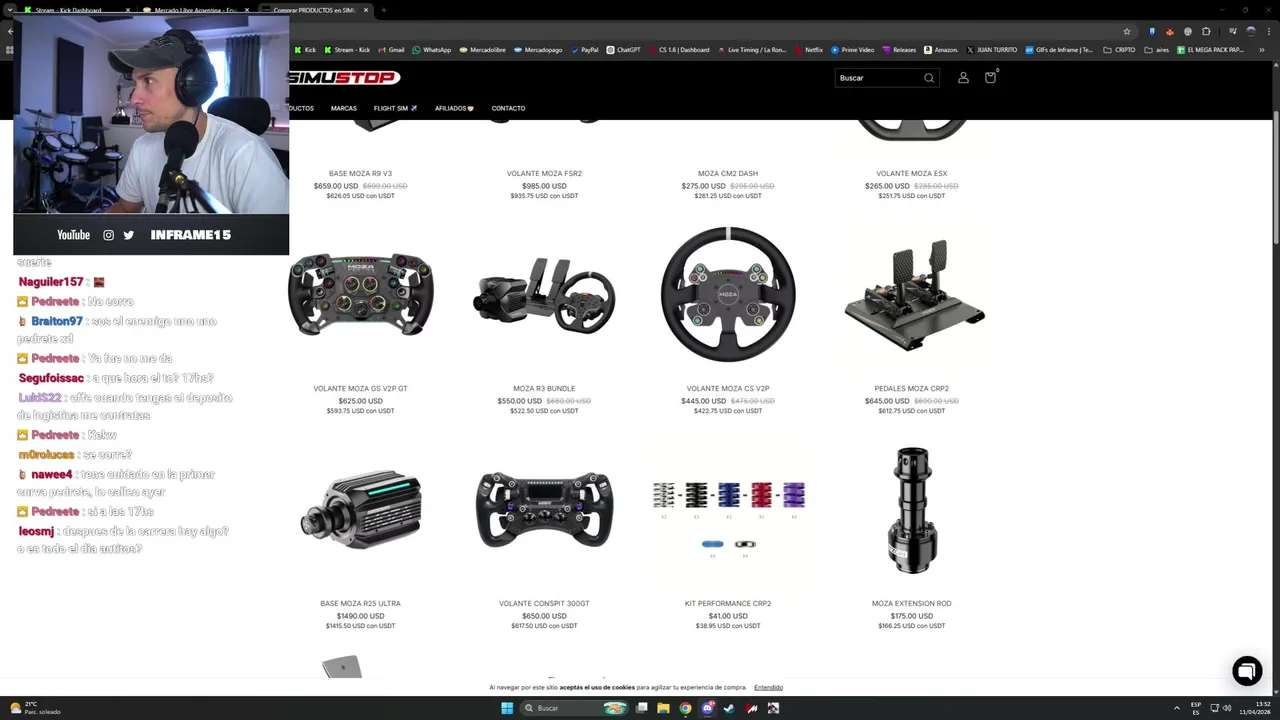The width and height of the screenshot is (1280, 720).
Task: Click the Moza extension rod image
Action: coord(912,510)
